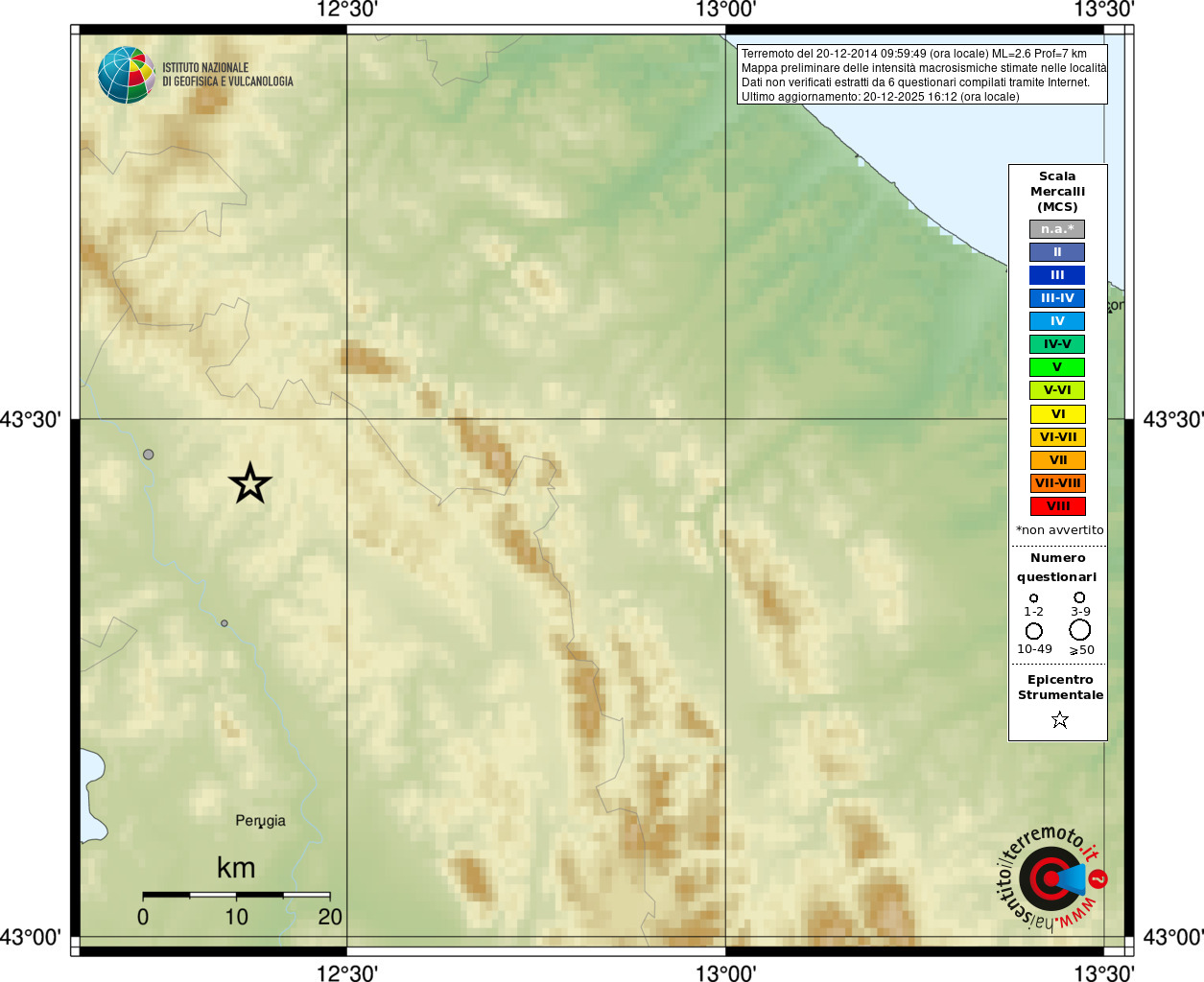Click the ≥50 questionnaires circle symbol
The width and height of the screenshot is (1204, 982).
(1080, 630)
